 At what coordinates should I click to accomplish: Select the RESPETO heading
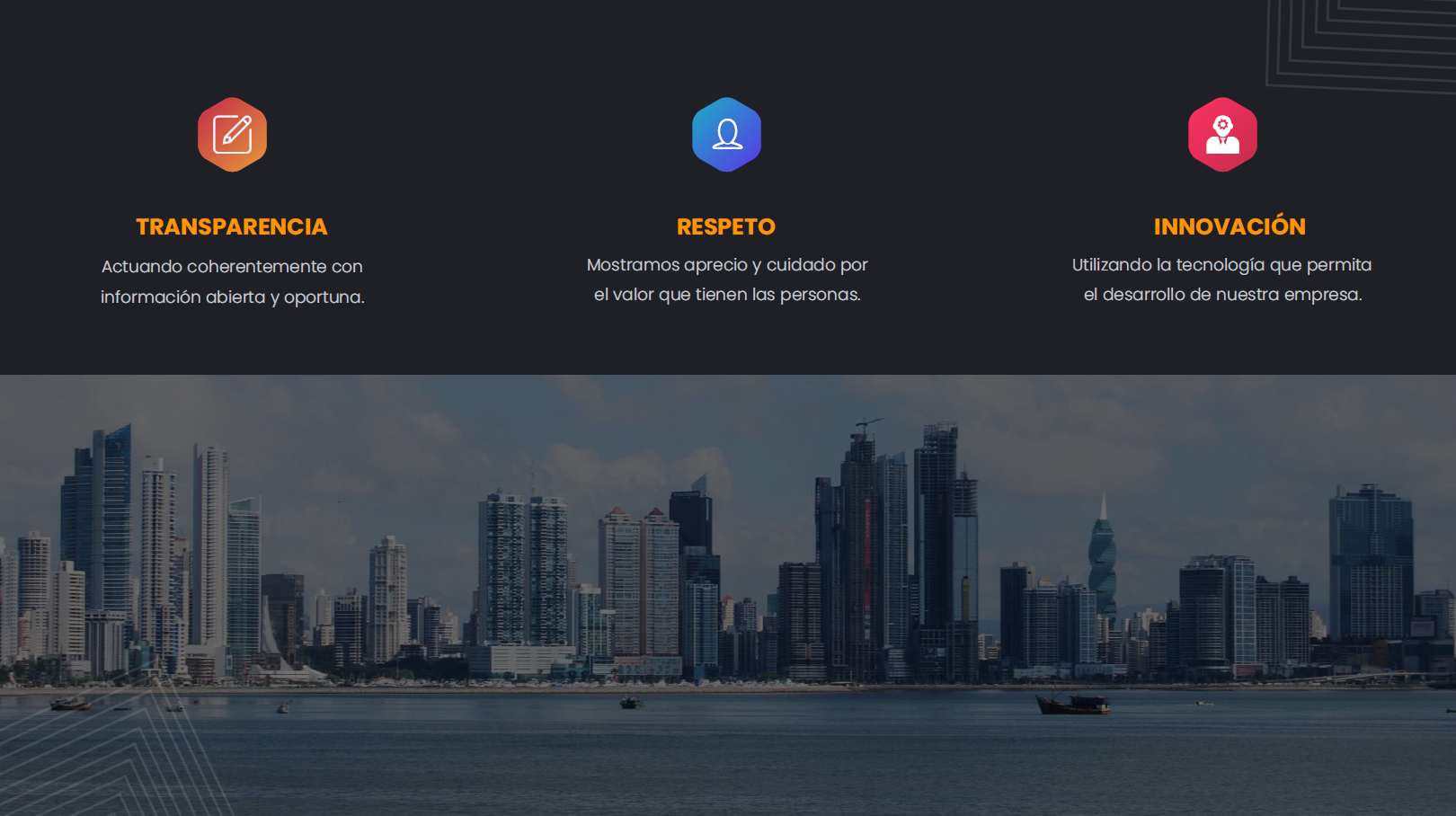pos(726,226)
